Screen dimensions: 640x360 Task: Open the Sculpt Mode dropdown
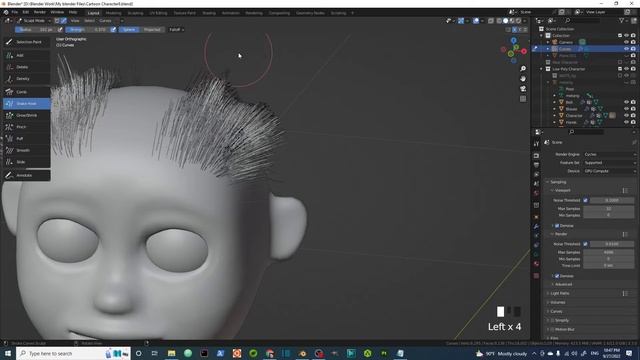(34, 20)
